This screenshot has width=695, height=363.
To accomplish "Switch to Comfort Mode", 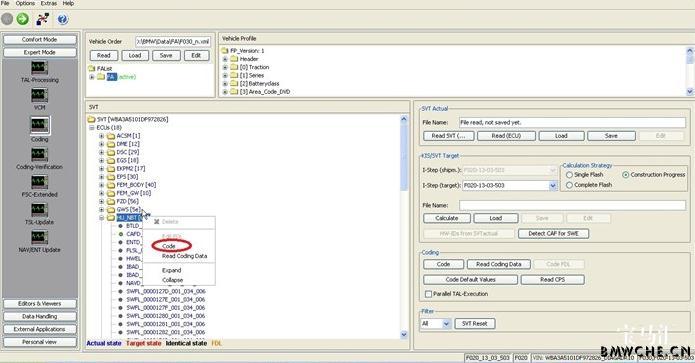I will [x=39, y=39].
